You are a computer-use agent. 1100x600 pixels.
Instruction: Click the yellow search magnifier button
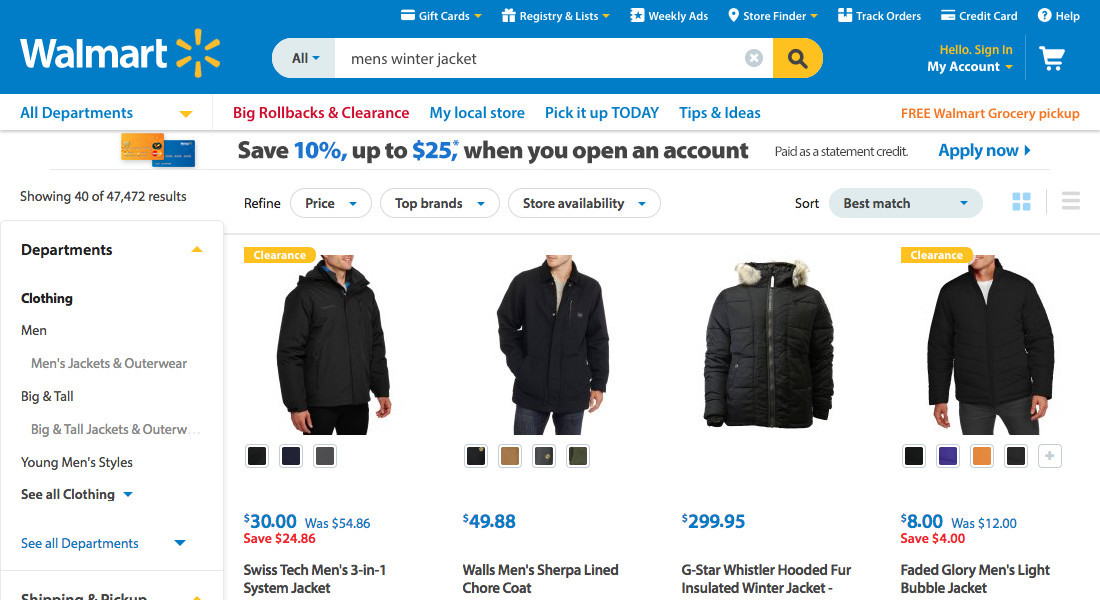coord(797,58)
